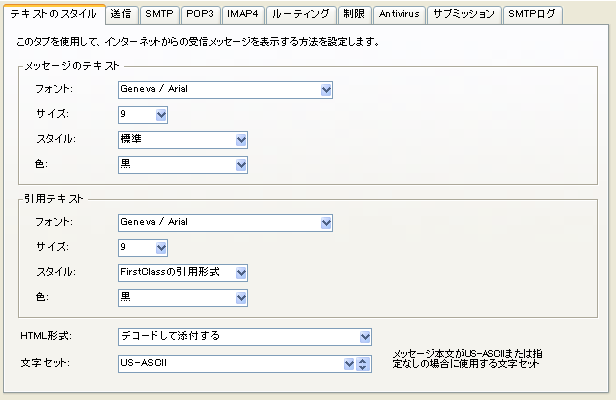Viewport: 616px width, 400px height.
Task: Click the 文字セット stepper arrows
Action: (363, 362)
